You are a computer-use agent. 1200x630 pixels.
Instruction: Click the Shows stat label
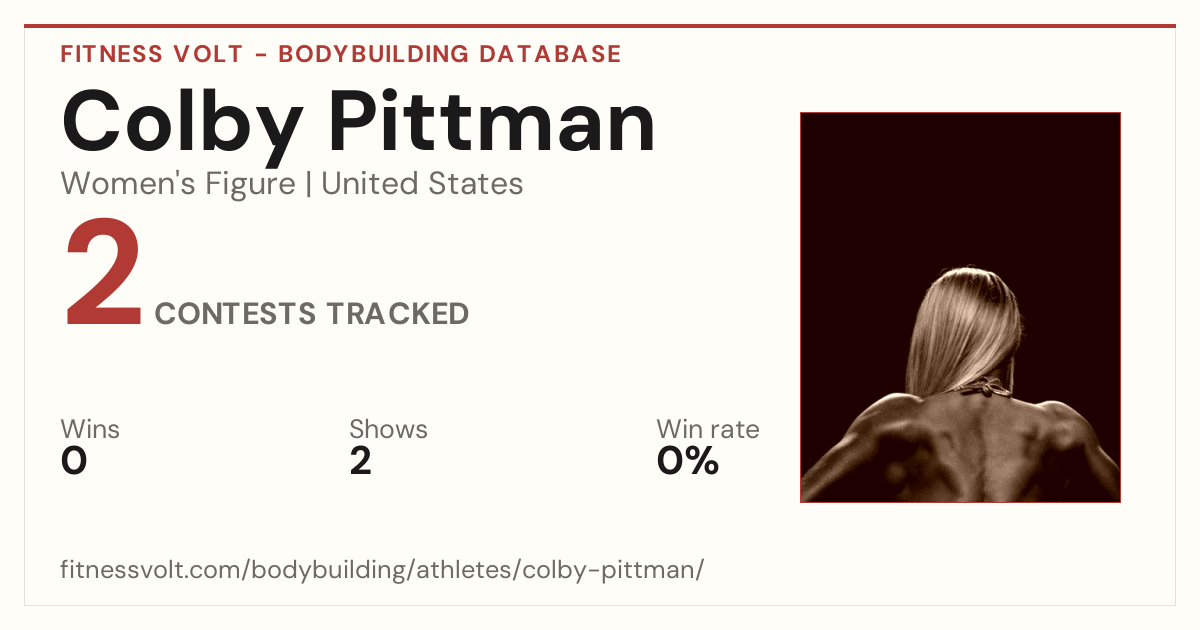coord(388,429)
